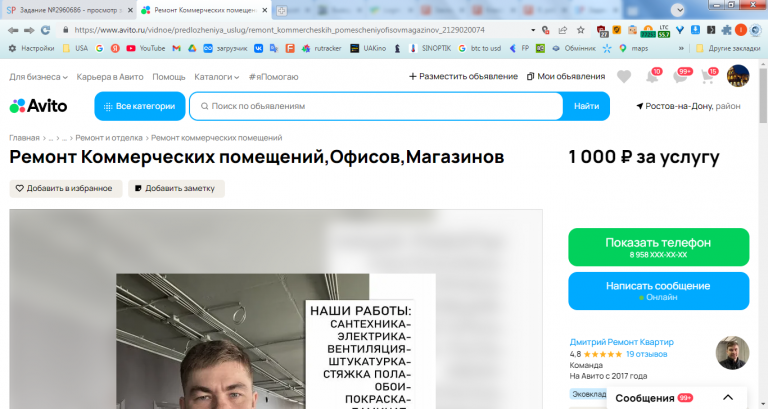768x409 pixels.
Task: Open the 19 отзывов reviews link
Action: click(x=647, y=354)
